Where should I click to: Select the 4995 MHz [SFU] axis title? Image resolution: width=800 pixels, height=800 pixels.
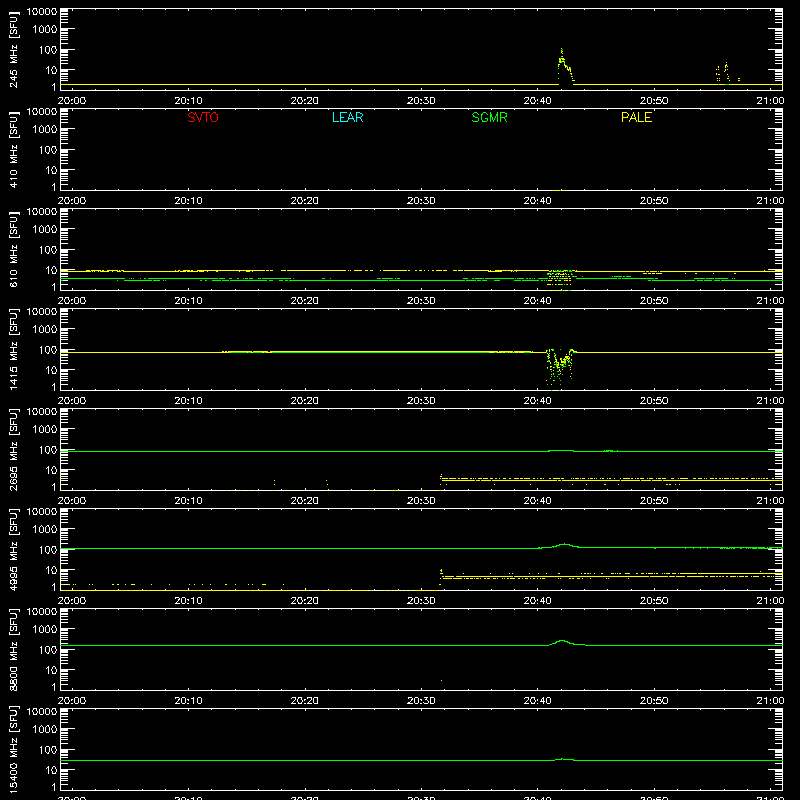(13, 549)
